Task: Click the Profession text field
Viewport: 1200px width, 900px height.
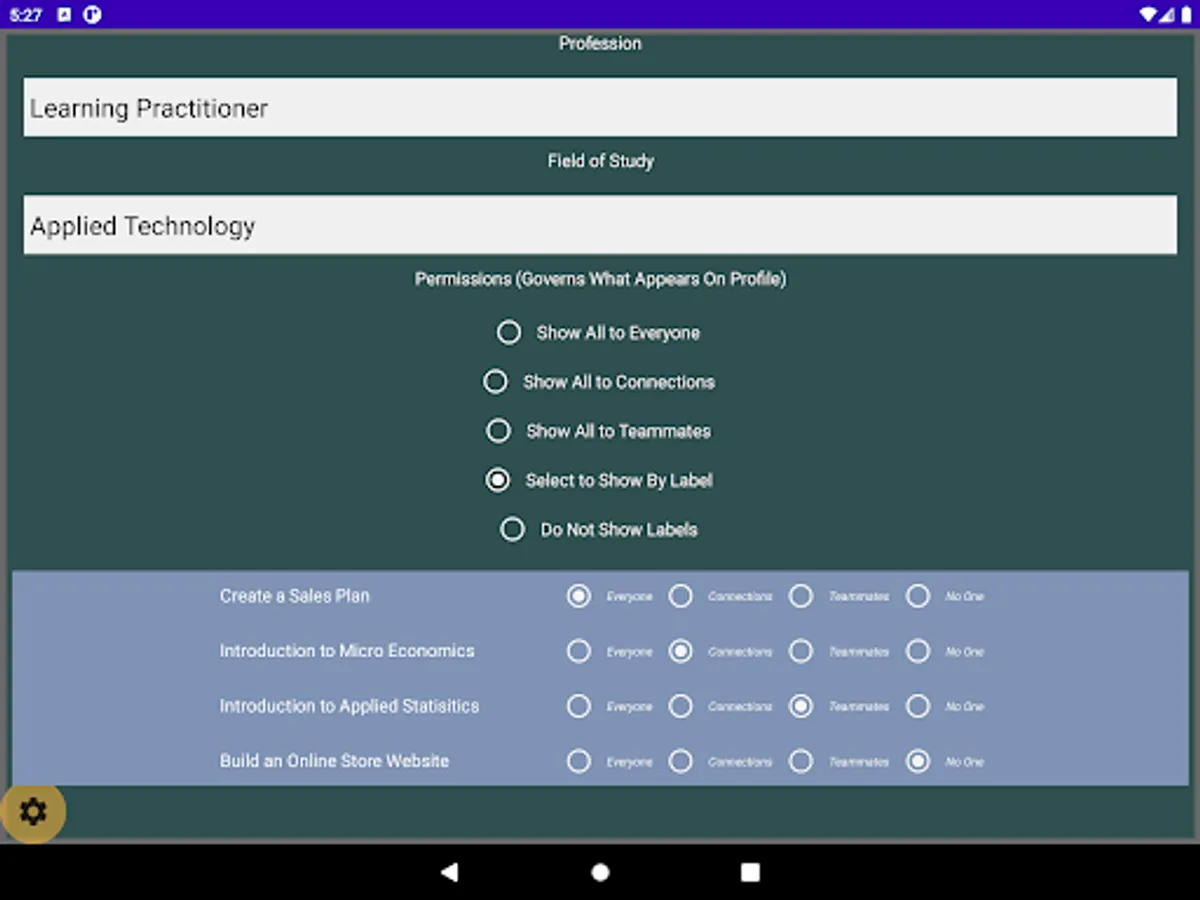Action: pyautogui.click(x=600, y=107)
